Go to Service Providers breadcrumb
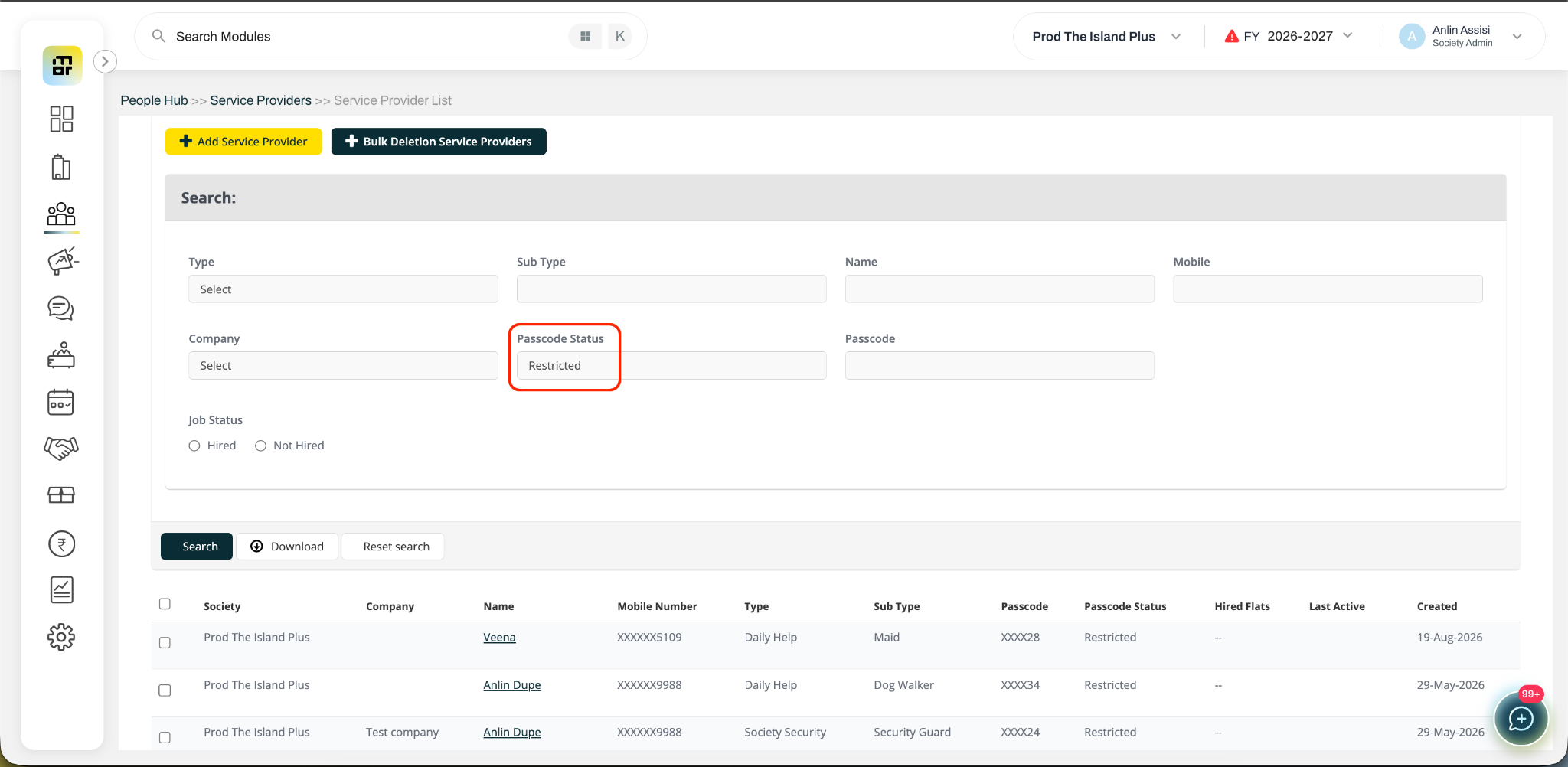1568x767 pixels. click(x=261, y=100)
